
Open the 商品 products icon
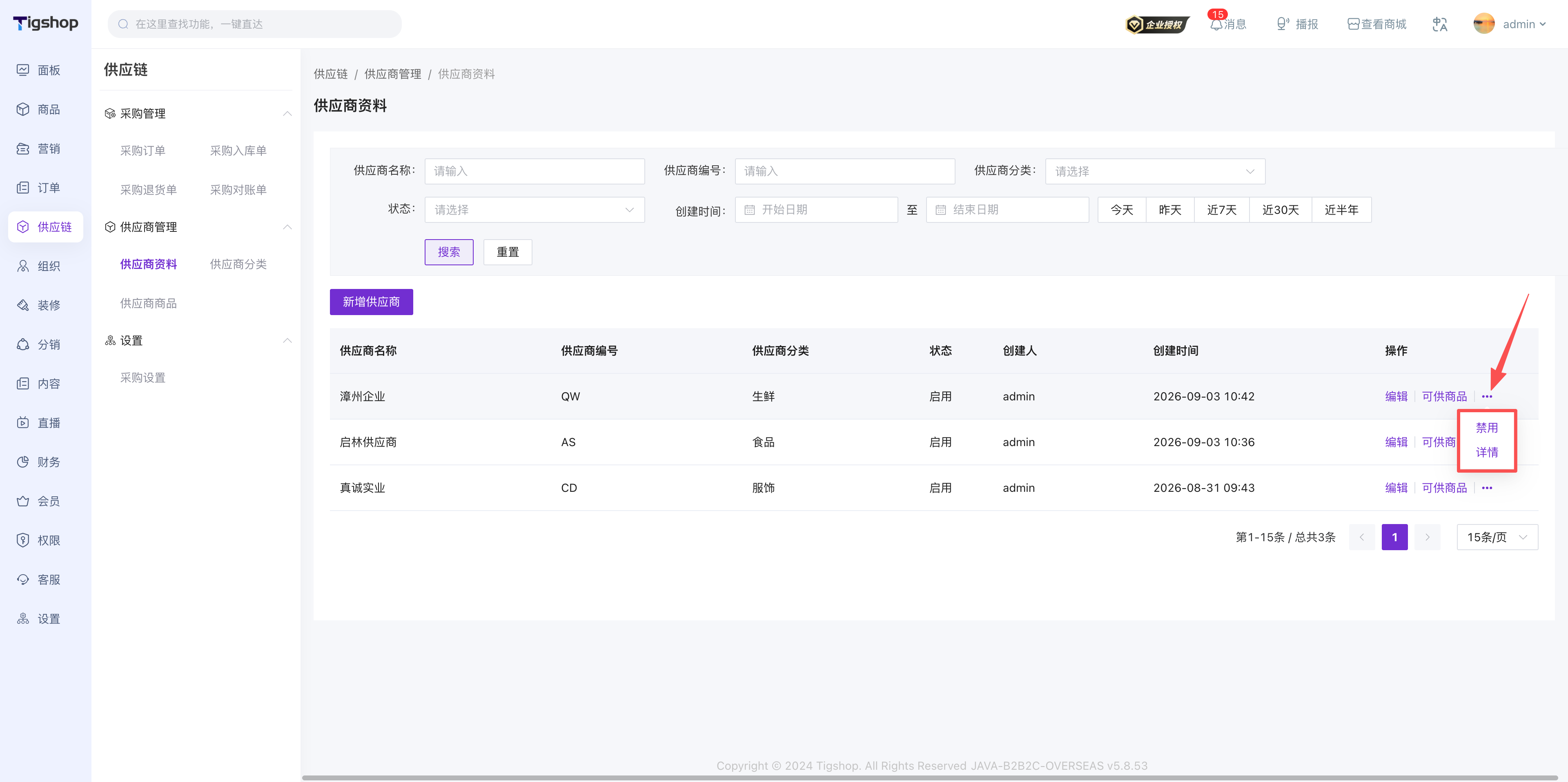[22, 109]
